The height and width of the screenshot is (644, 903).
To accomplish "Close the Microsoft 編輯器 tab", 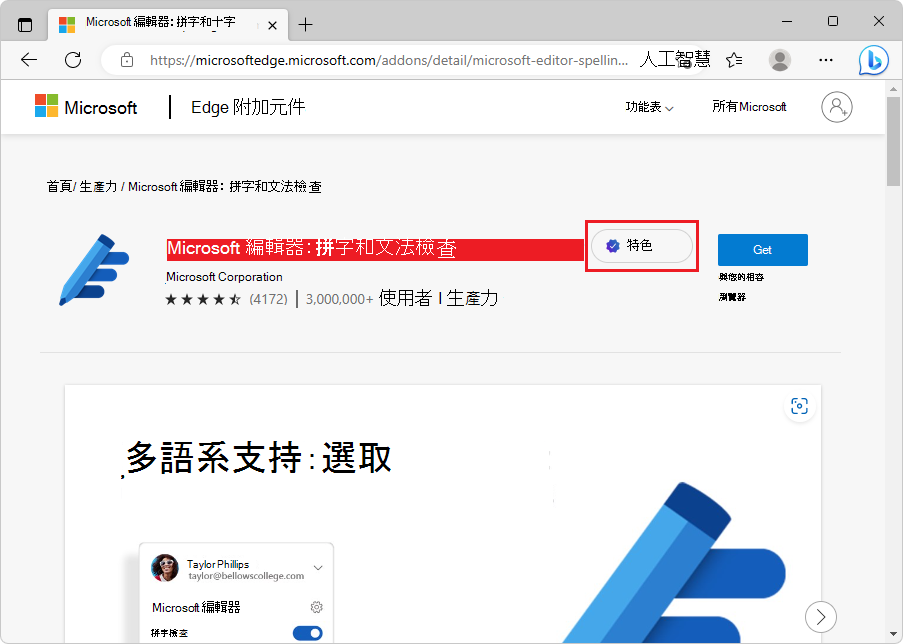I will (272, 25).
